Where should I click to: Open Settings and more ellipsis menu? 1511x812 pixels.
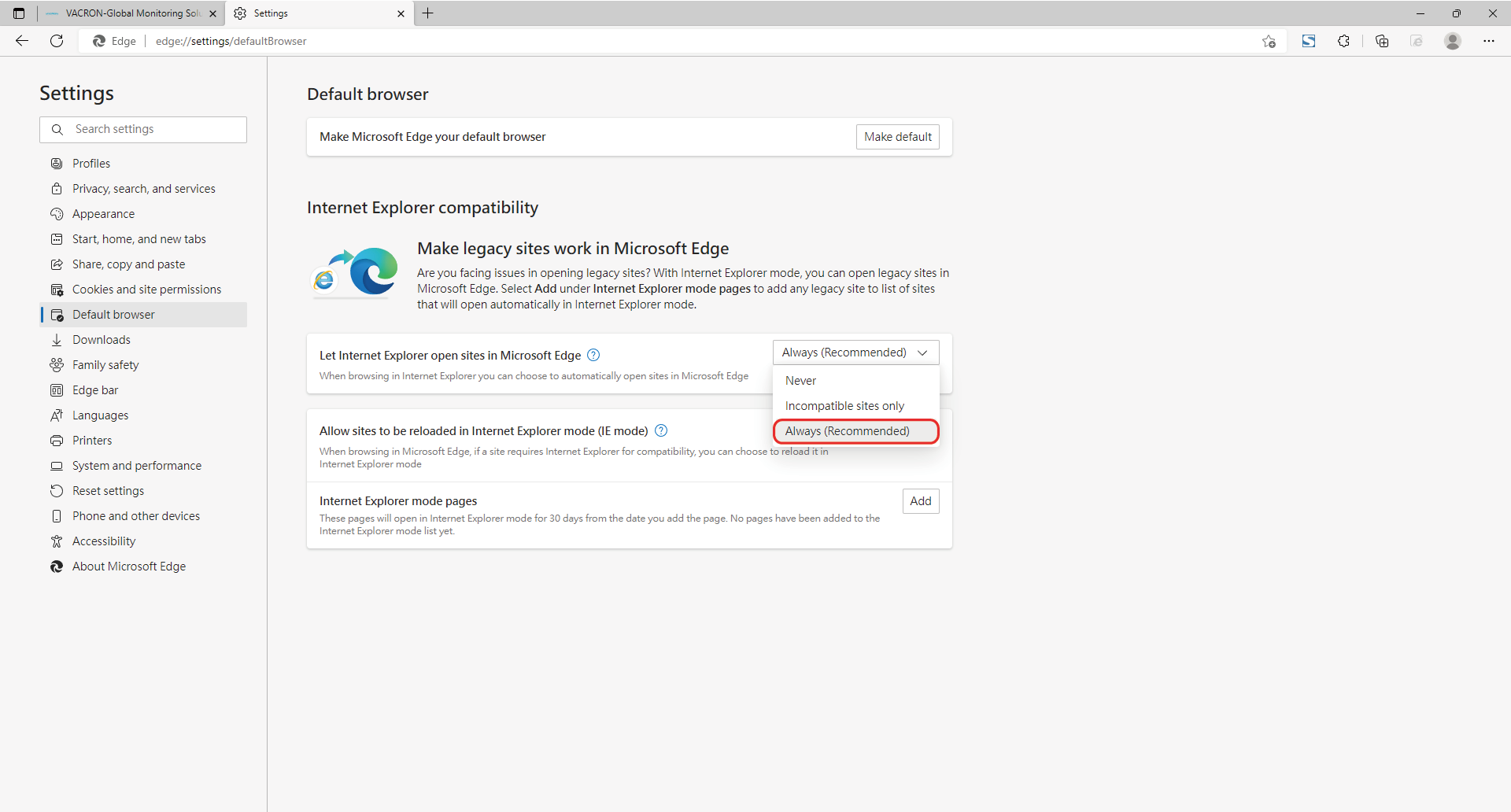[1489, 41]
